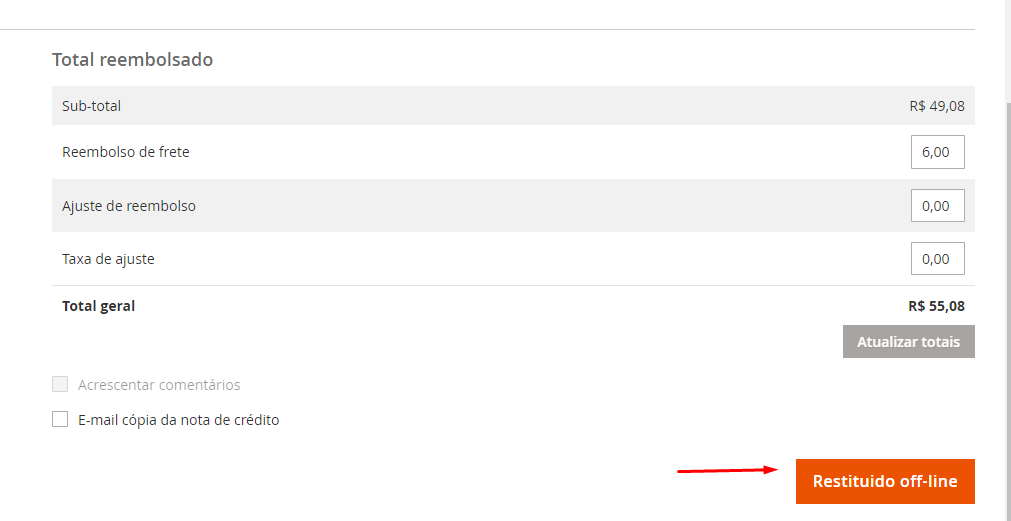The height and width of the screenshot is (521, 1011).
Task: Click the Acrescentar comentários label text
Action: click(x=159, y=385)
